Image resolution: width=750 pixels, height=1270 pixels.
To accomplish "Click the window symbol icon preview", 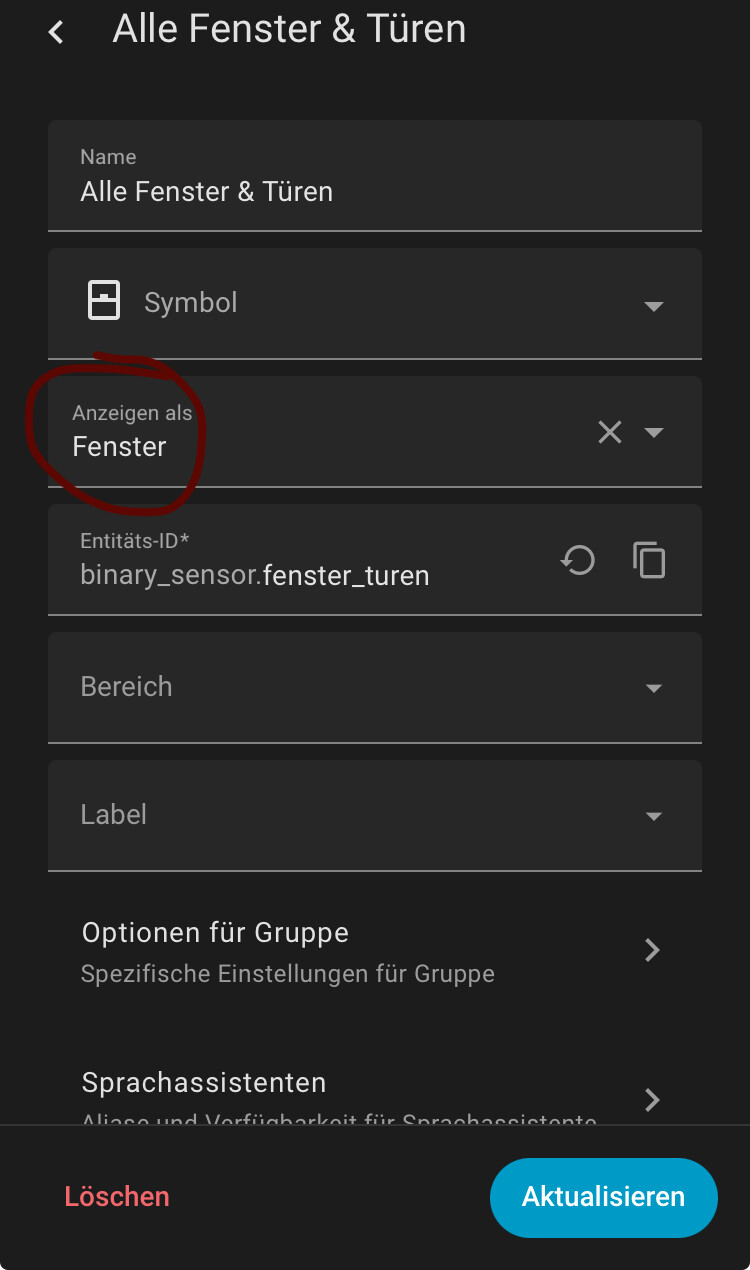I will coord(104,302).
